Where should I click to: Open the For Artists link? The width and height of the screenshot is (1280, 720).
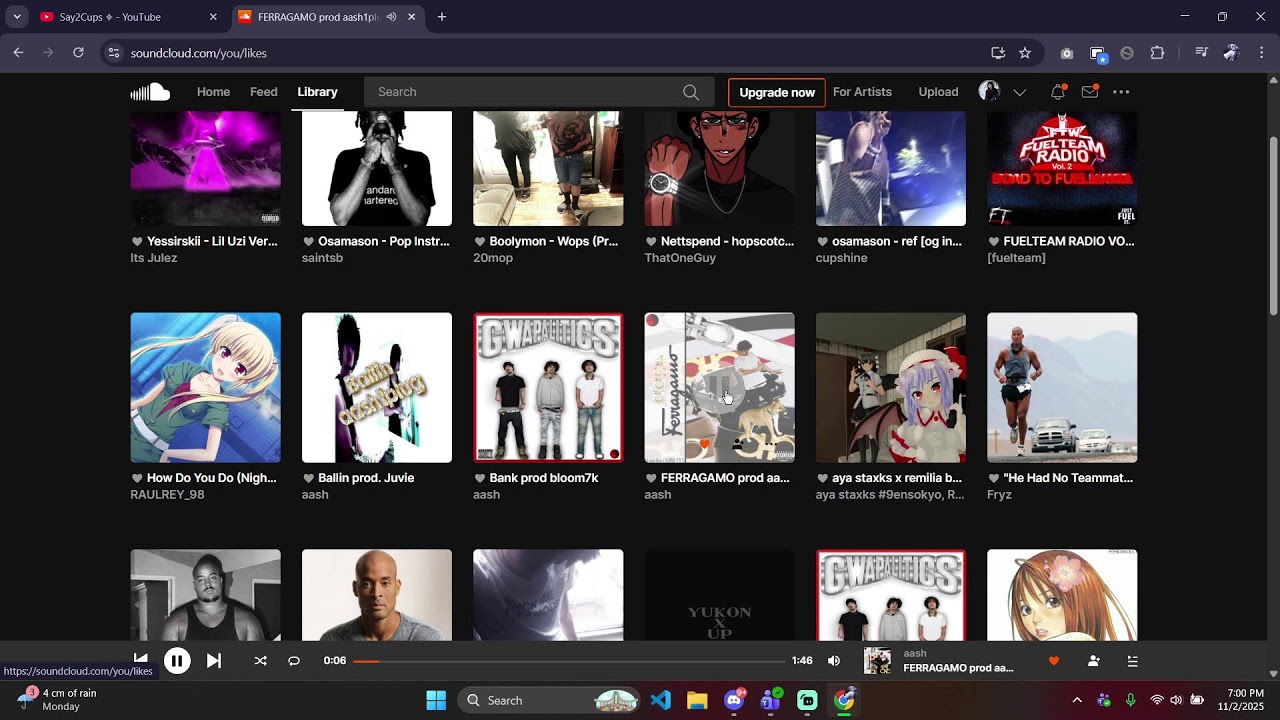pyautogui.click(x=862, y=92)
